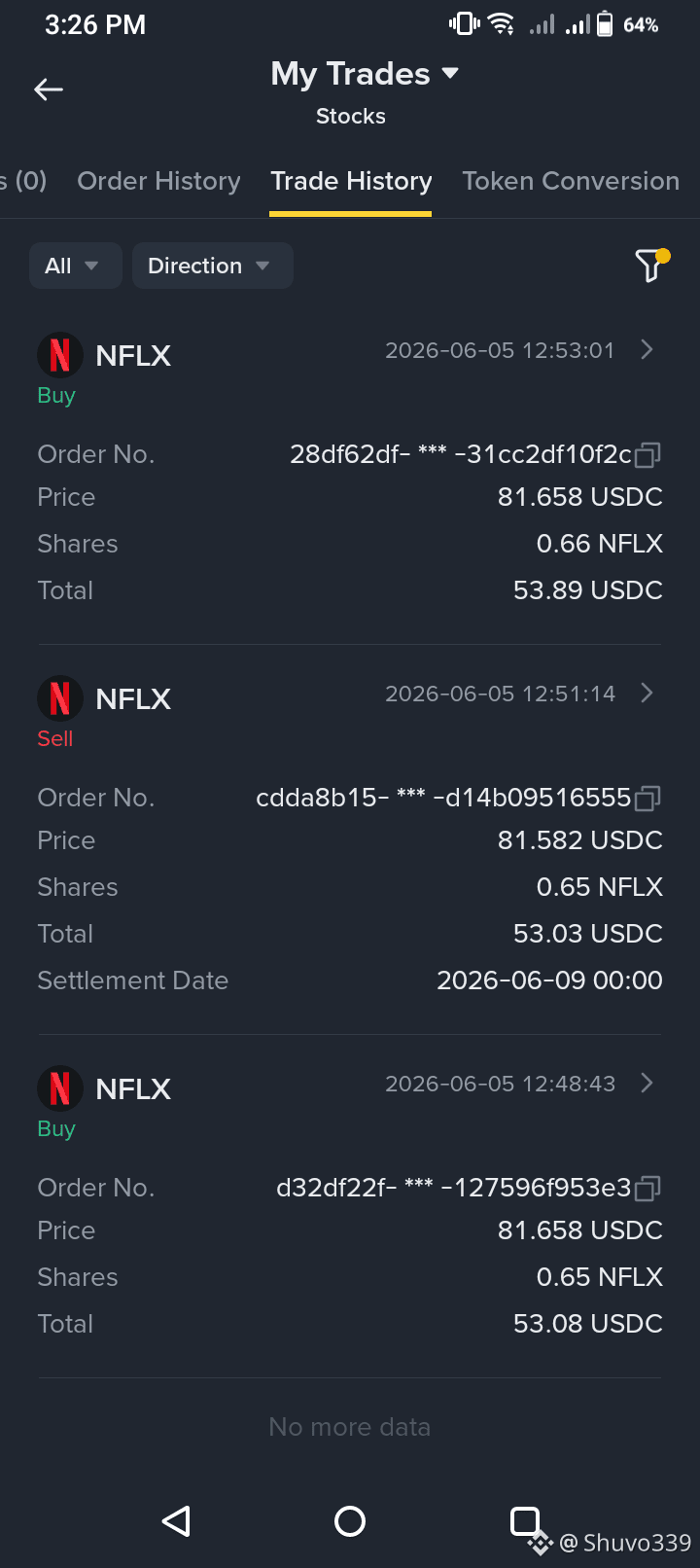Open details chevron for 12:53:01 trade

pos(647,349)
